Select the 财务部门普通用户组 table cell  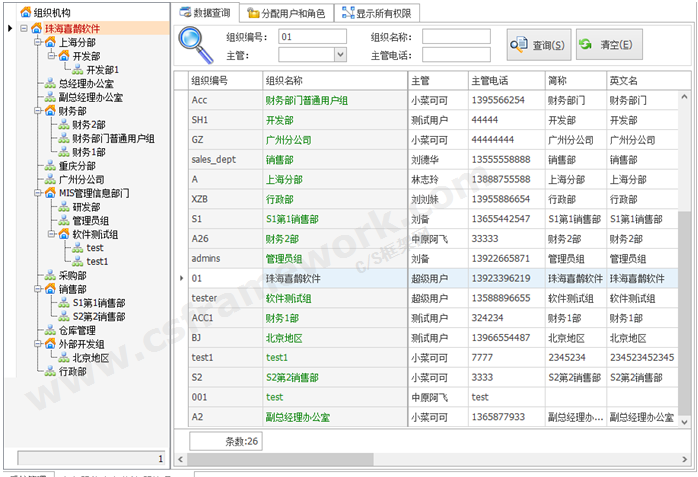pyautogui.click(x=335, y=101)
